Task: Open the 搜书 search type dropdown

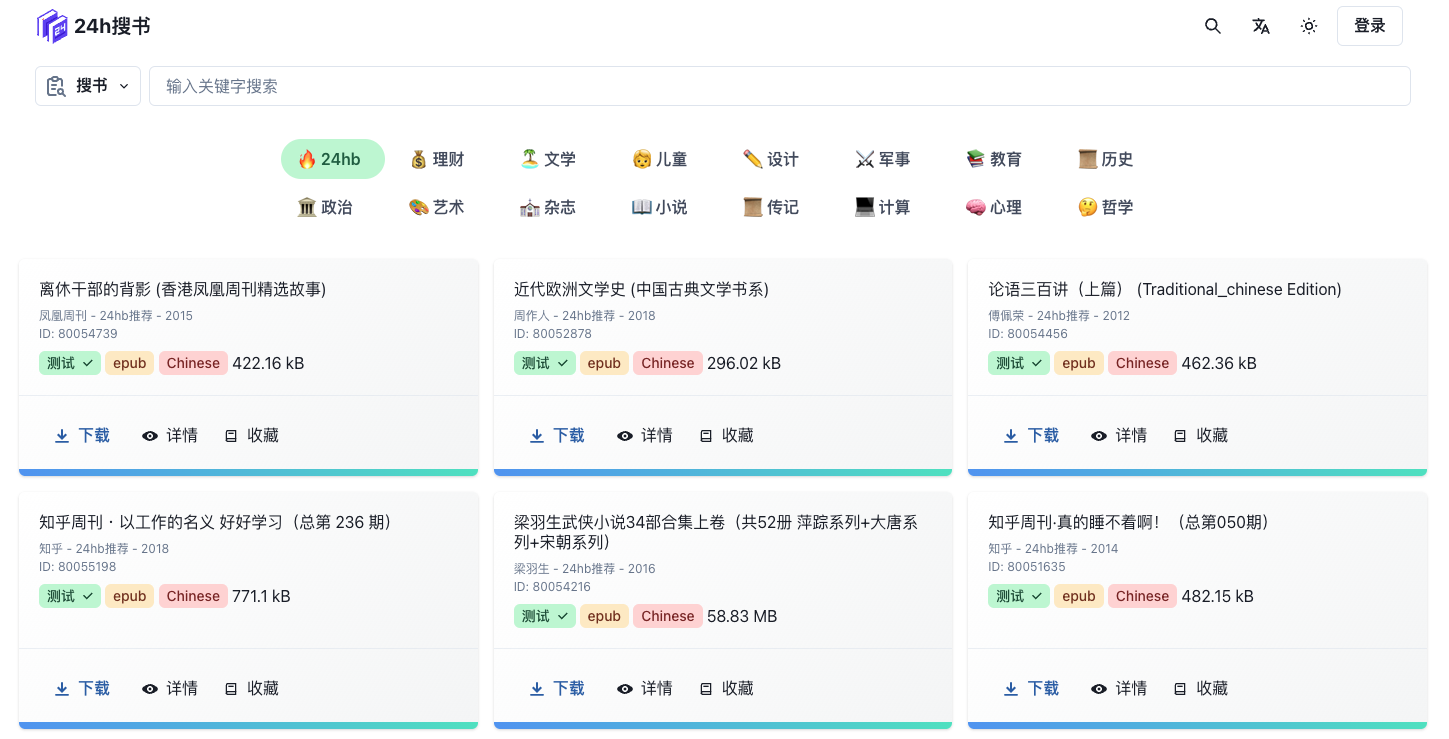Action: pyautogui.click(x=88, y=86)
